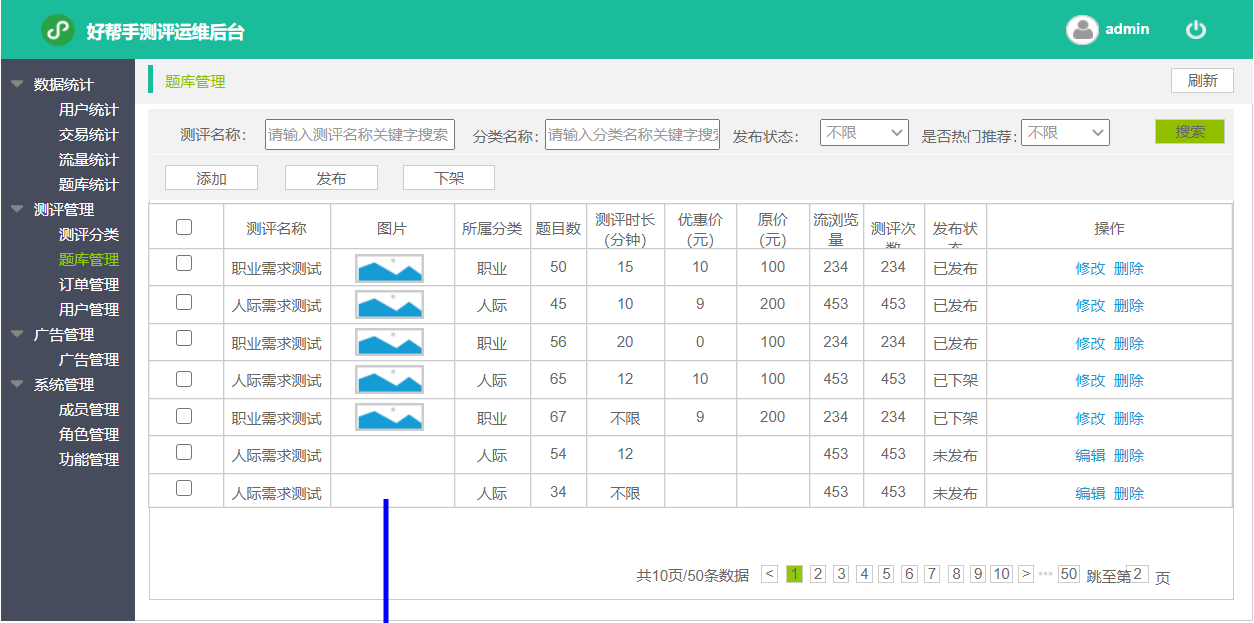Open 订单管理 in the sidebar
The image size is (1254, 623).
pos(88,285)
